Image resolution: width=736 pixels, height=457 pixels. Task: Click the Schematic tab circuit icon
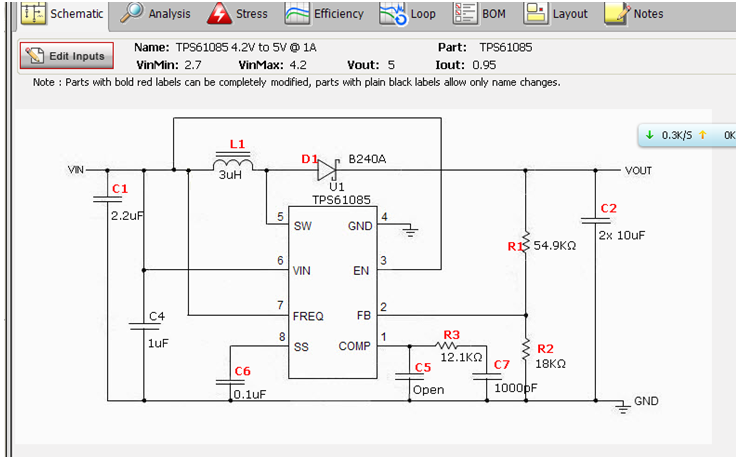[x=33, y=13]
